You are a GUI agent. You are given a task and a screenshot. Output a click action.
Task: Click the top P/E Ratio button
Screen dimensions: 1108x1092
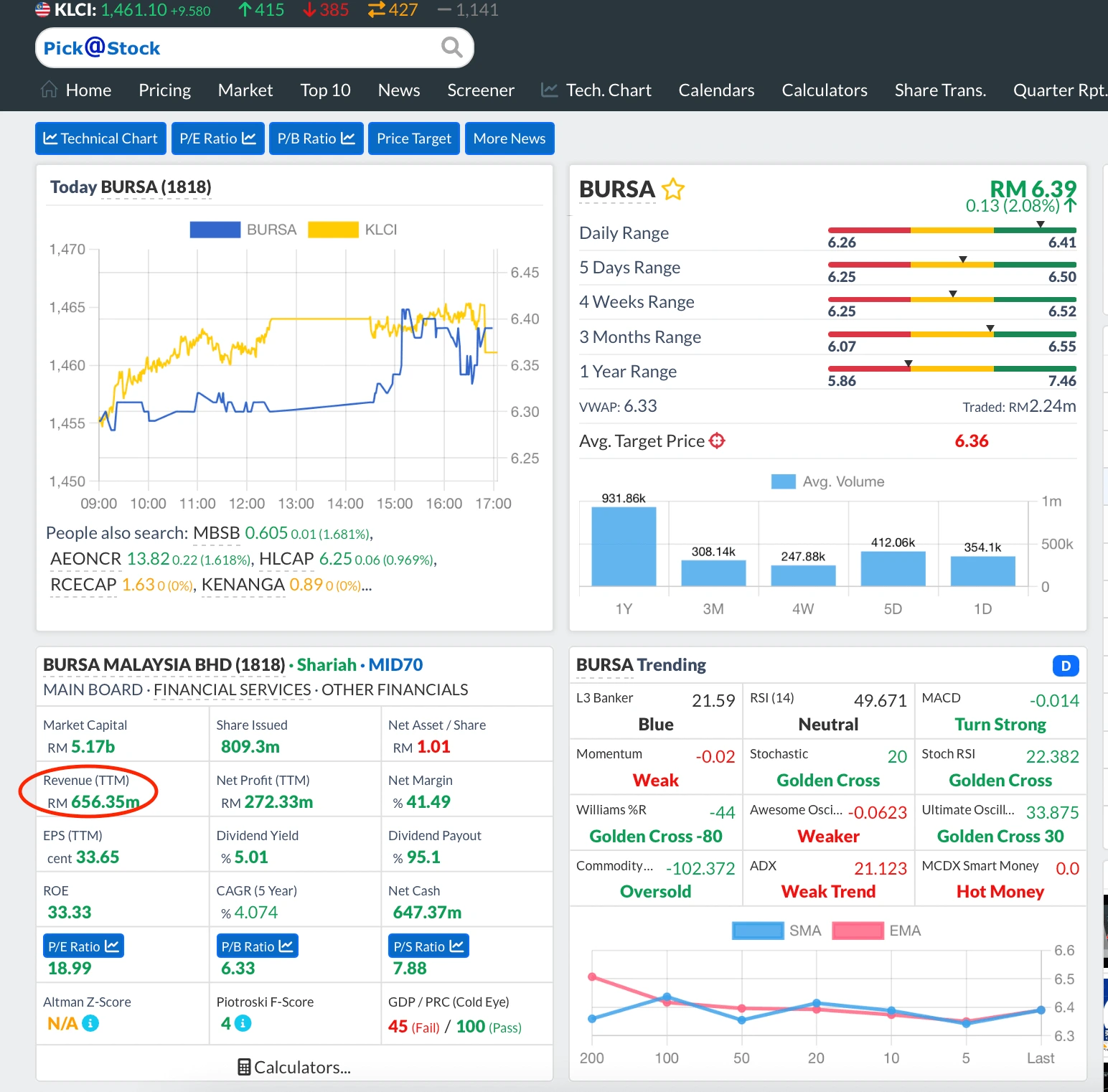pyautogui.click(x=218, y=138)
